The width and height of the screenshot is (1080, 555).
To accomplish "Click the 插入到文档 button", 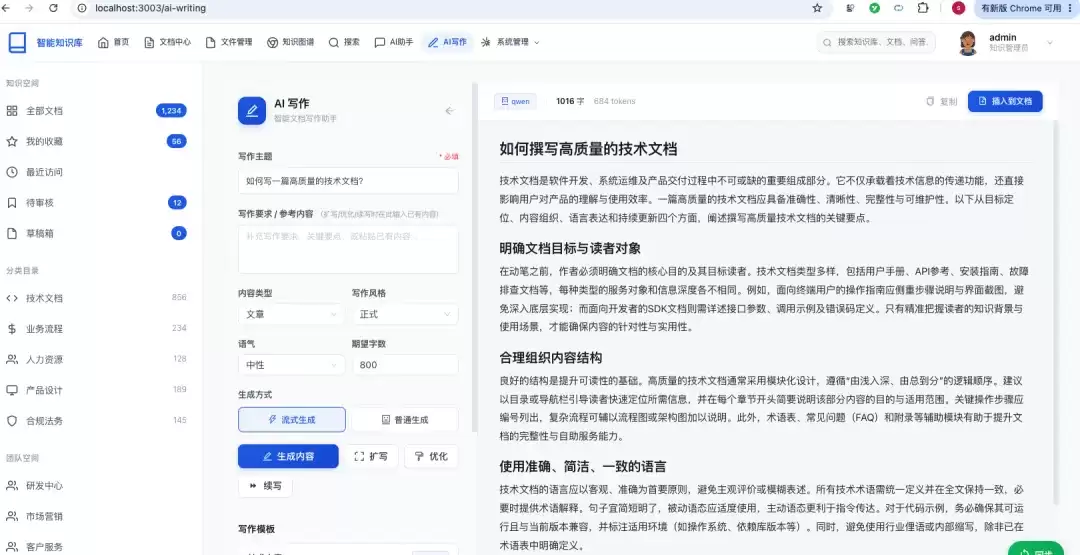I will [x=1005, y=101].
